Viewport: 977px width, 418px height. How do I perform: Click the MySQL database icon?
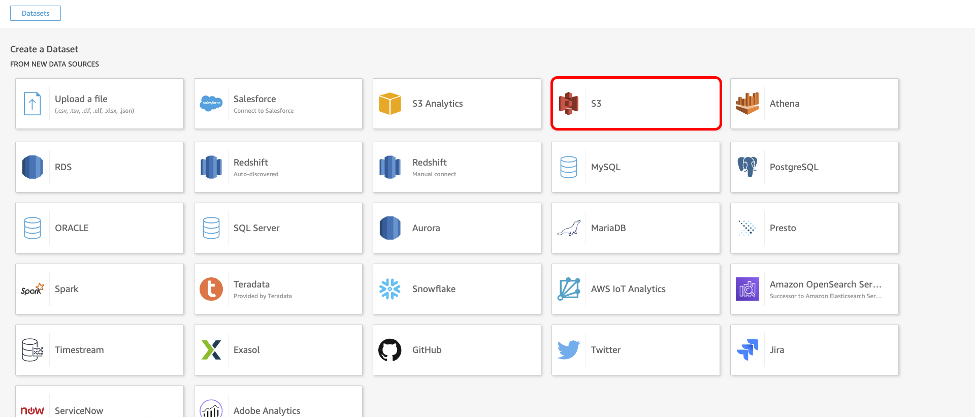[568, 167]
